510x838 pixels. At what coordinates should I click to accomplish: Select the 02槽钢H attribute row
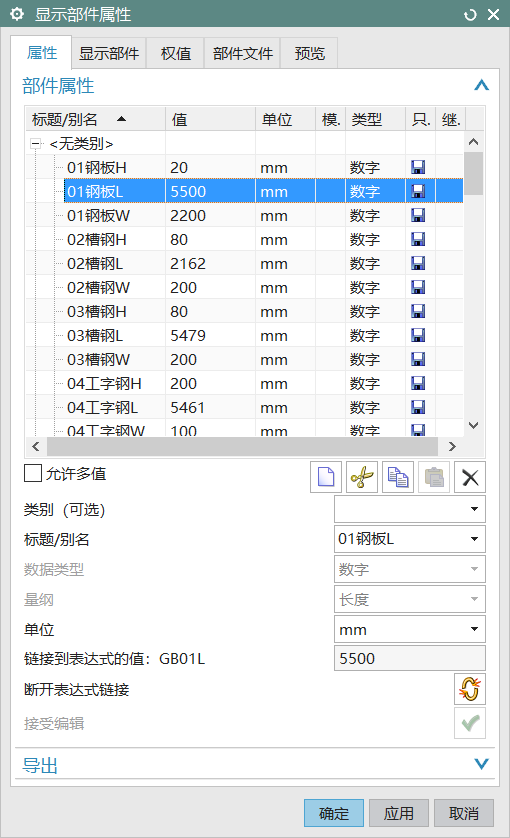[x=245, y=239]
